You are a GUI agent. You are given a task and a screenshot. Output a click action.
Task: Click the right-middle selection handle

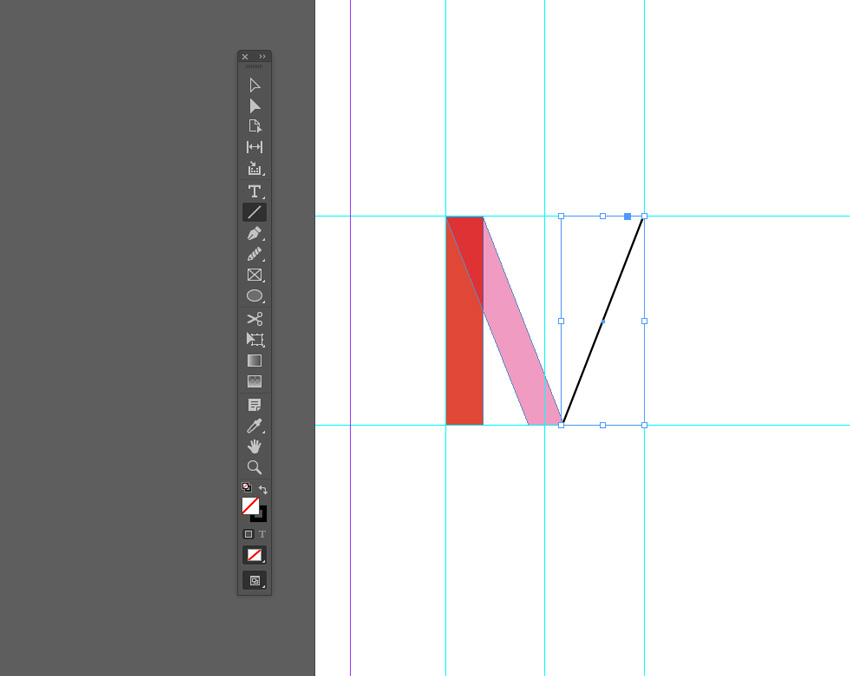pyautogui.click(x=645, y=321)
